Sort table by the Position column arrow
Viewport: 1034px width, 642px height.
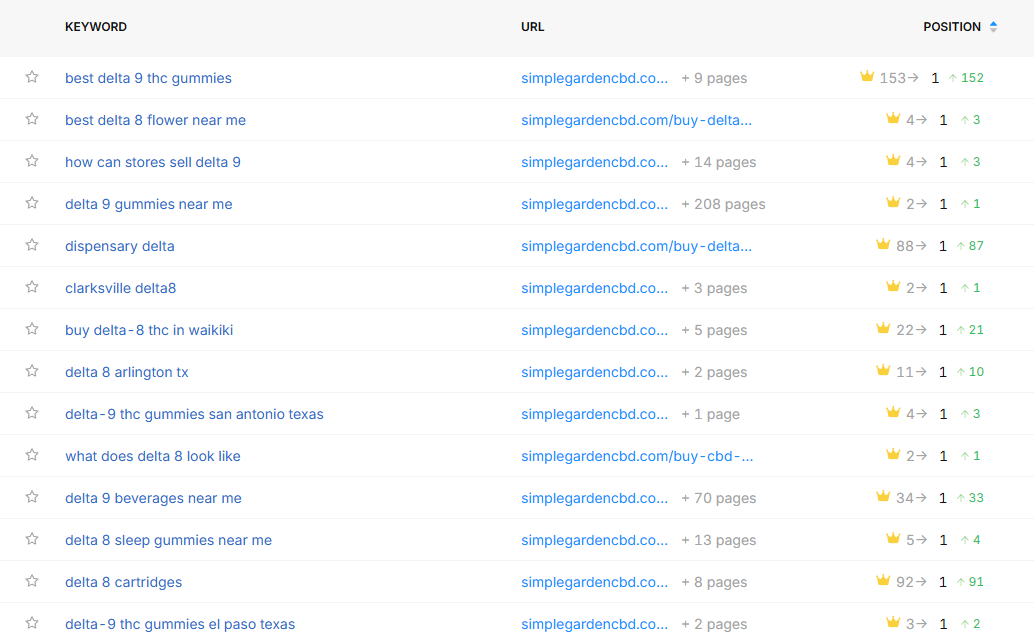point(993,27)
